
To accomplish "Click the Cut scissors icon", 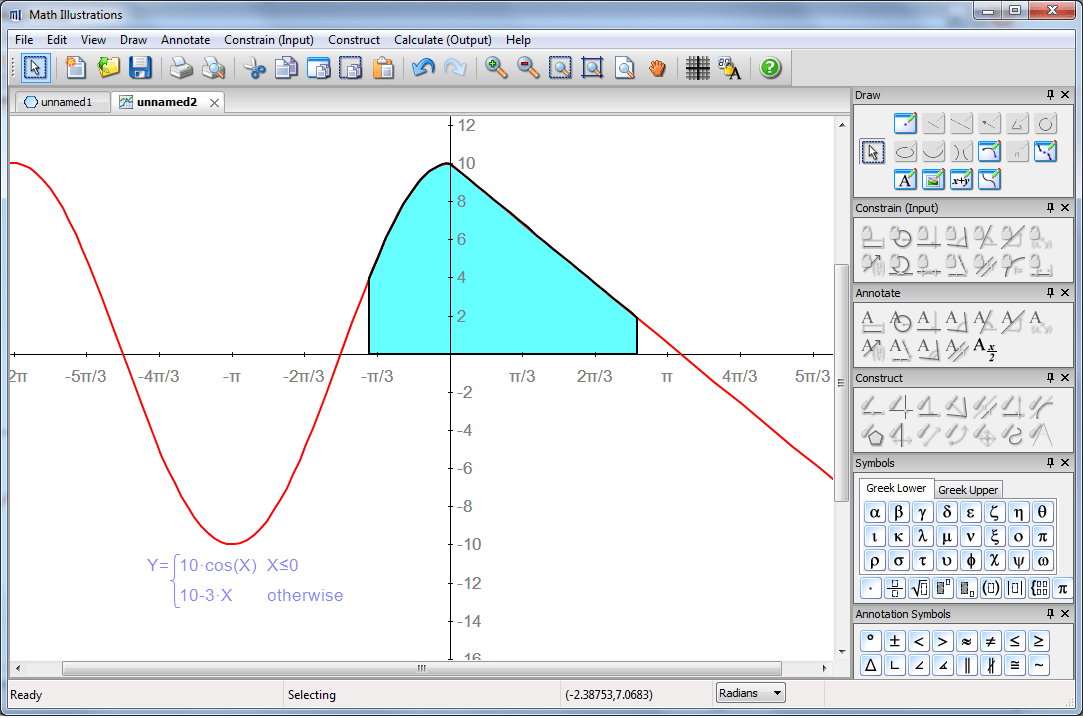I will tap(254, 68).
